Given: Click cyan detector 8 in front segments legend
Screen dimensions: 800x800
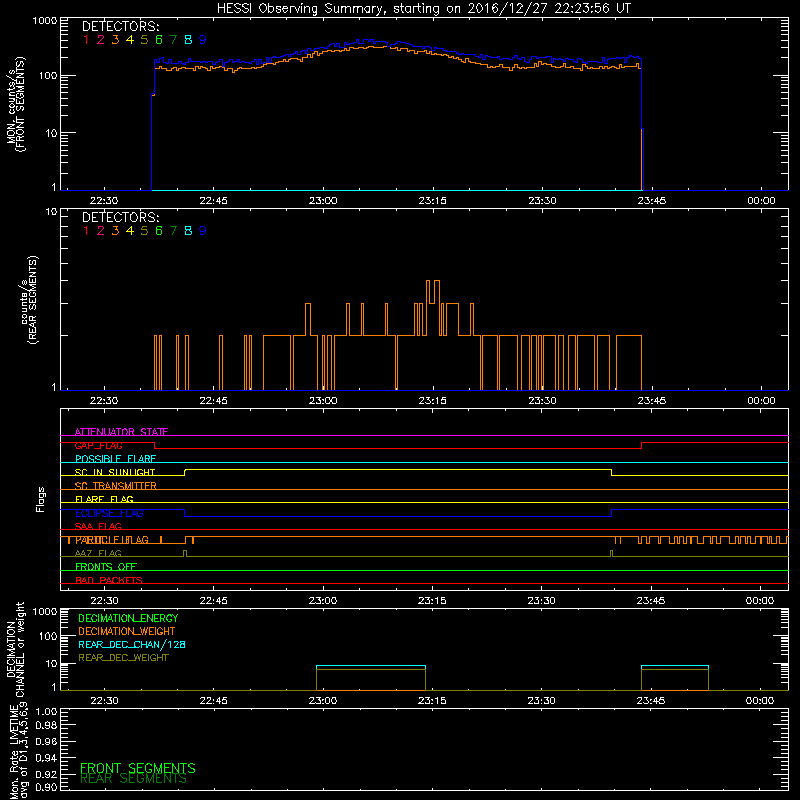Looking at the screenshot, I should tap(188, 40).
